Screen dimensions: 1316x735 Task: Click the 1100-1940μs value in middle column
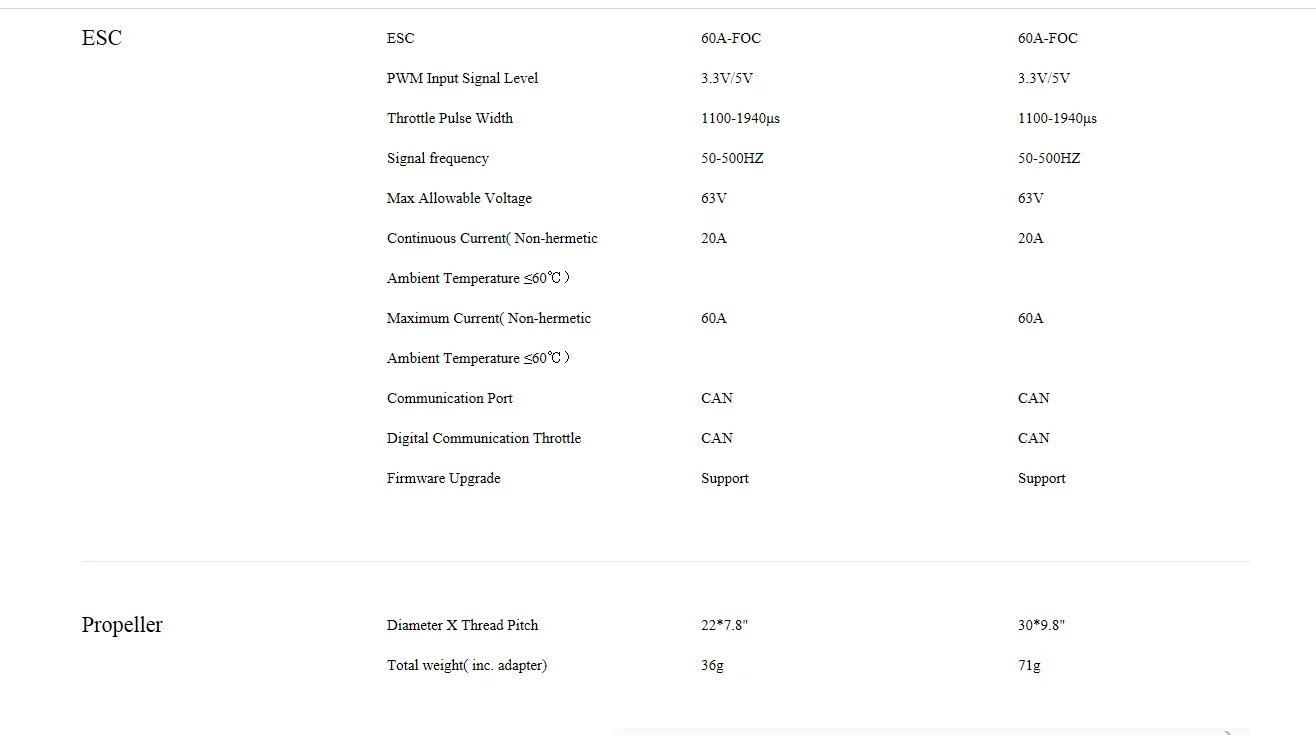[740, 118]
